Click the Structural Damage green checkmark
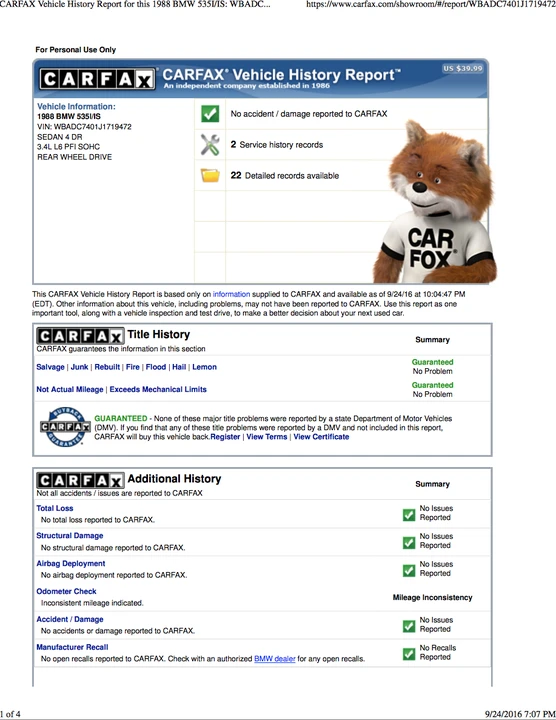 (409, 543)
